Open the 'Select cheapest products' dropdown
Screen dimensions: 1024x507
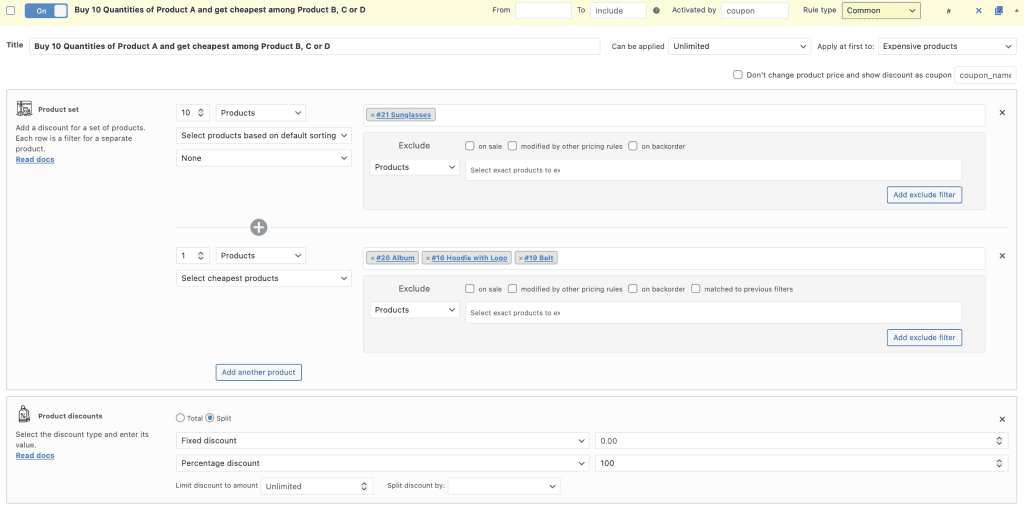tap(264, 278)
